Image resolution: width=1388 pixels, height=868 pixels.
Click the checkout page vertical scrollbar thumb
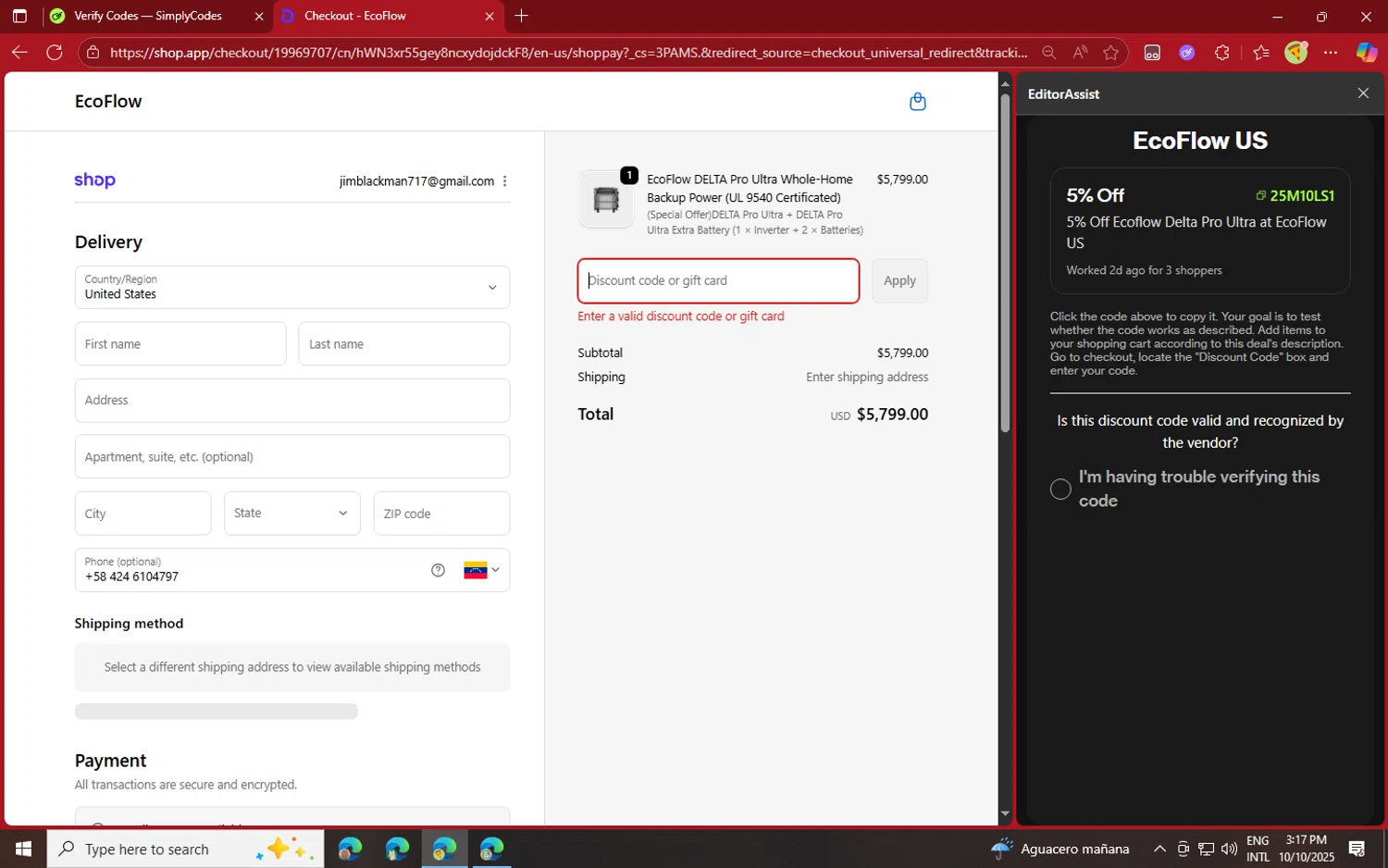(x=1005, y=263)
